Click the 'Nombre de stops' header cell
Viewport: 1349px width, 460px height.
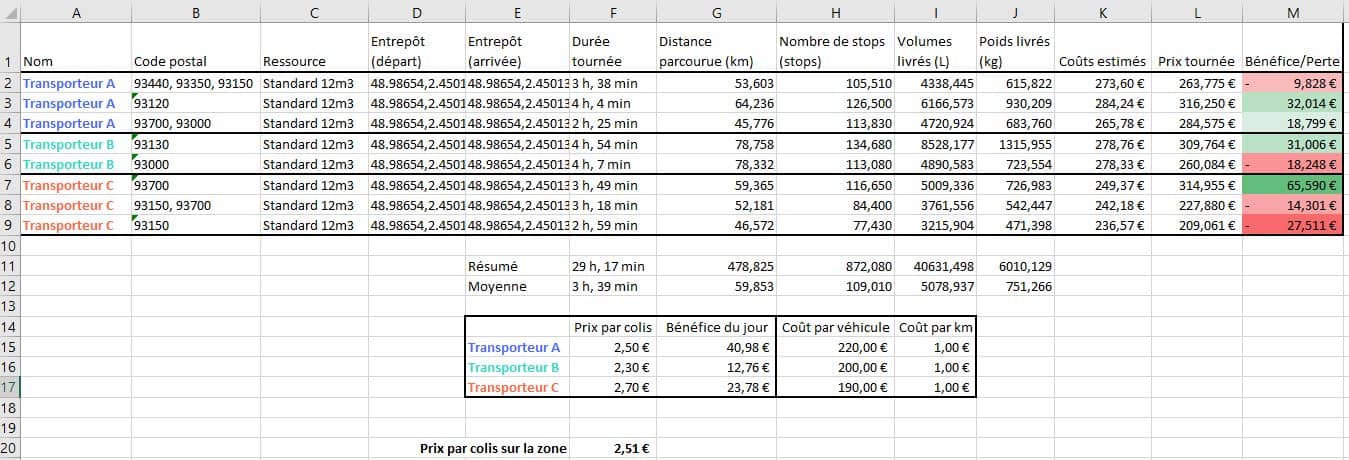835,48
